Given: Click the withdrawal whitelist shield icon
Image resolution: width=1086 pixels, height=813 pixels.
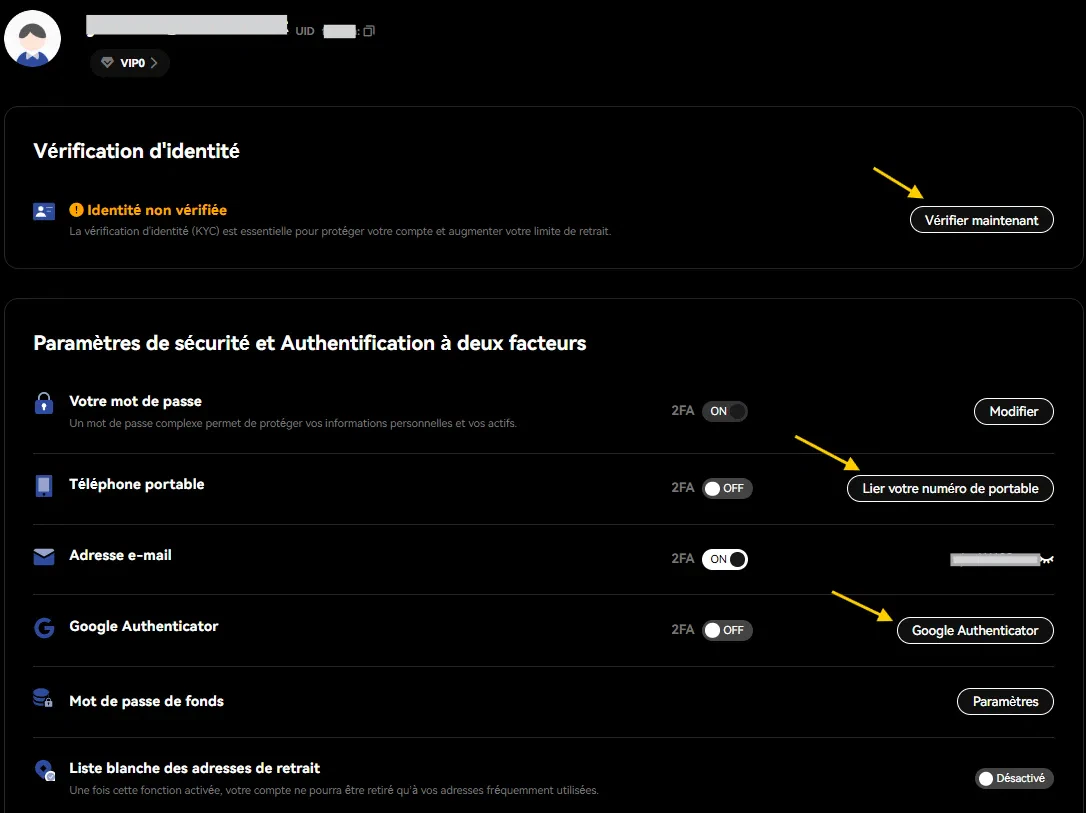Looking at the screenshot, I should click(x=44, y=770).
